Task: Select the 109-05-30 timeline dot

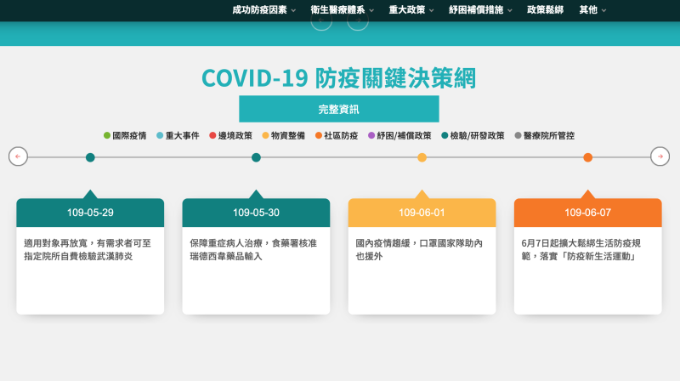Action: click(x=256, y=157)
